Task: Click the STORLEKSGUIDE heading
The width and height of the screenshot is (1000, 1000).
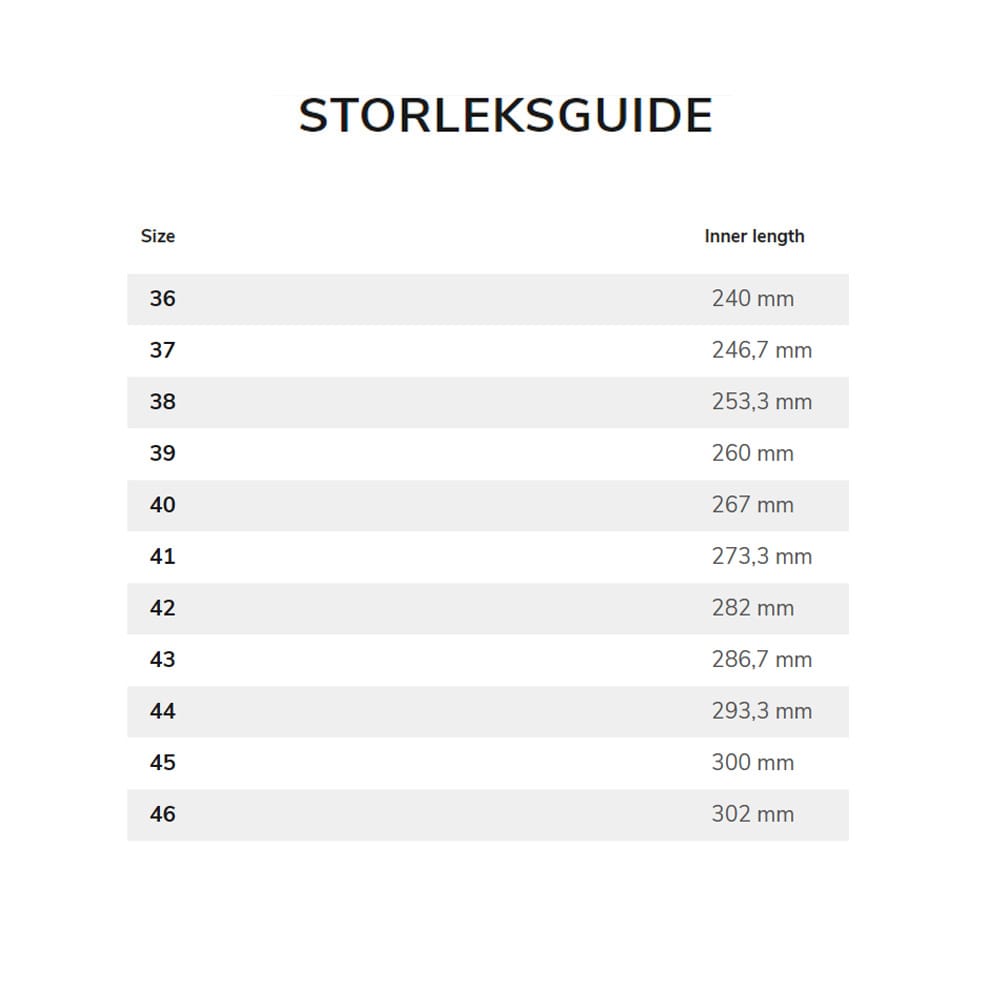Action: [505, 116]
